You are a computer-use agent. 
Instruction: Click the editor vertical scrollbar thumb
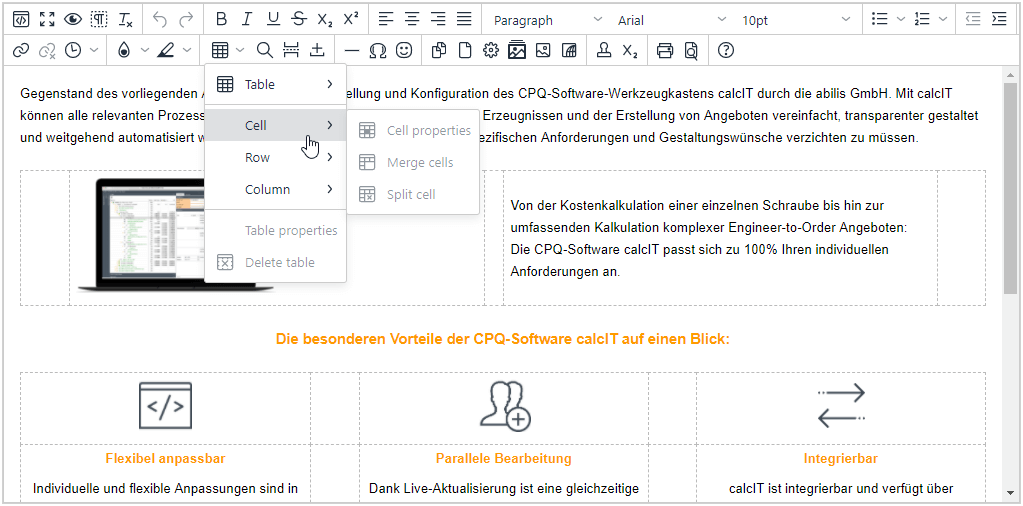pyautogui.click(x=1011, y=188)
